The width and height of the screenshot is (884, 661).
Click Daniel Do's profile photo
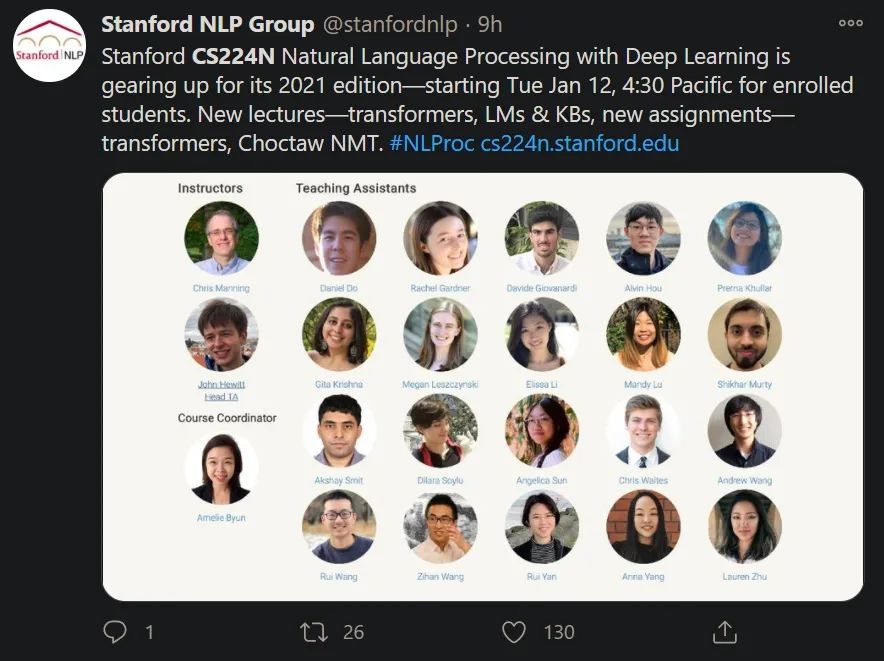pyautogui.click(x=339, y=238)
